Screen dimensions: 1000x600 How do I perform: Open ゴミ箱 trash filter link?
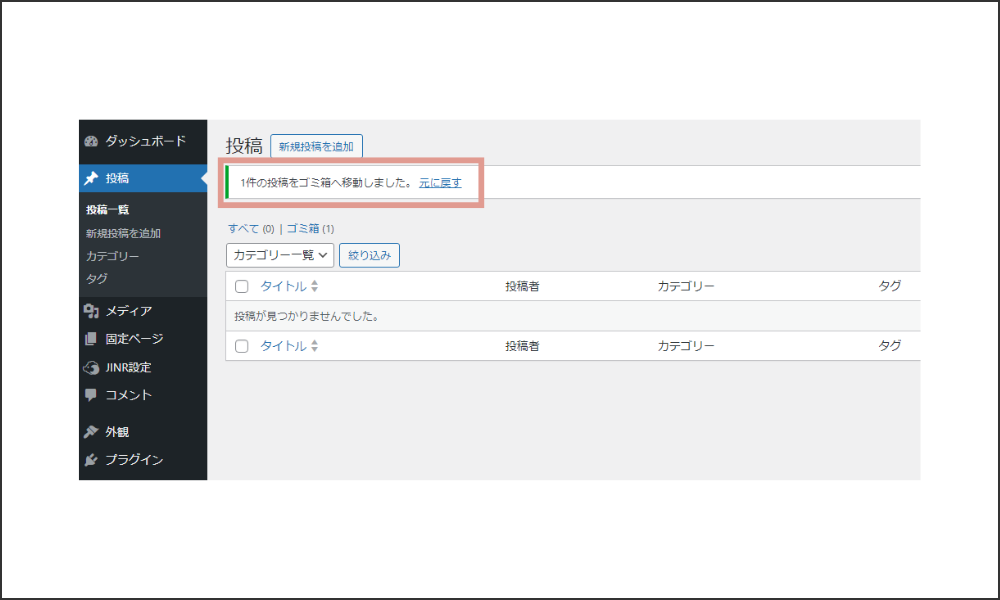tap(303, 228)
